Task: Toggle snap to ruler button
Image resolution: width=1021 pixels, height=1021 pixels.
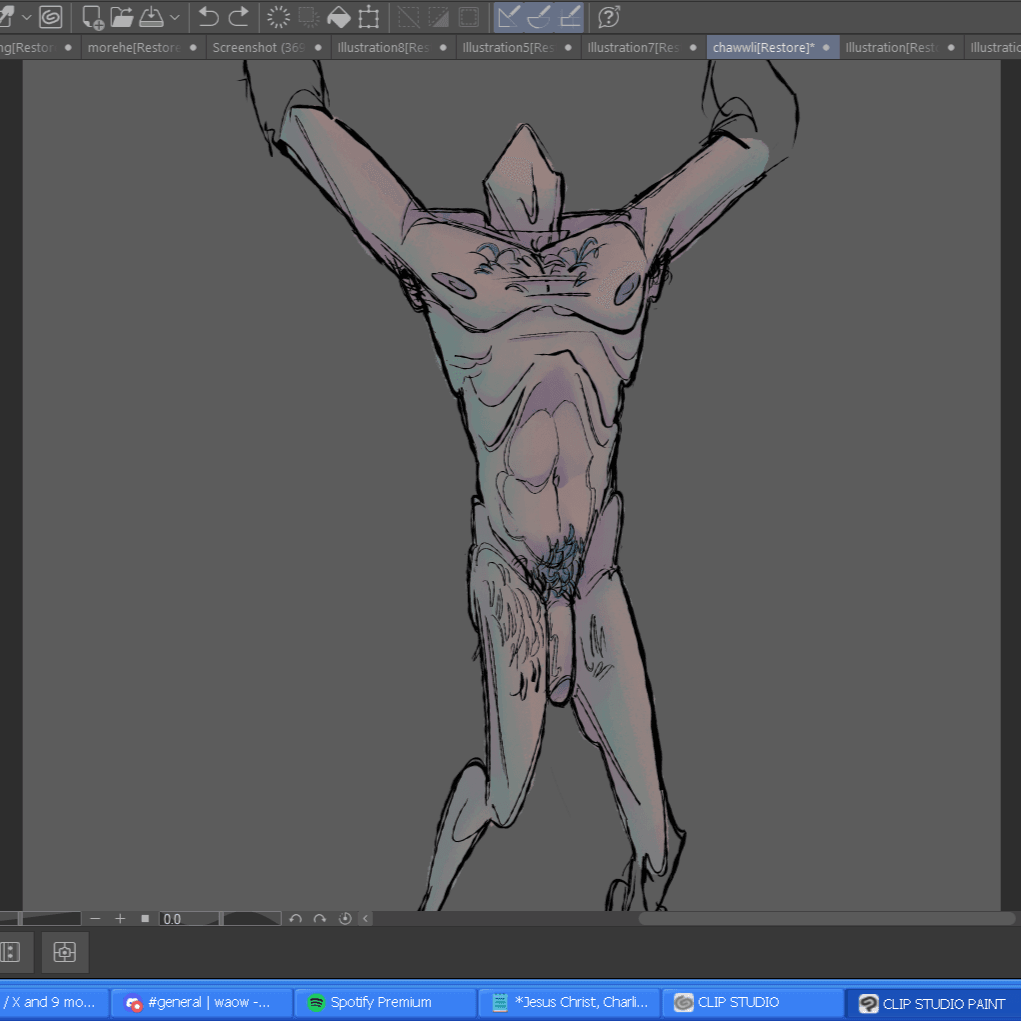Action: 509,17
